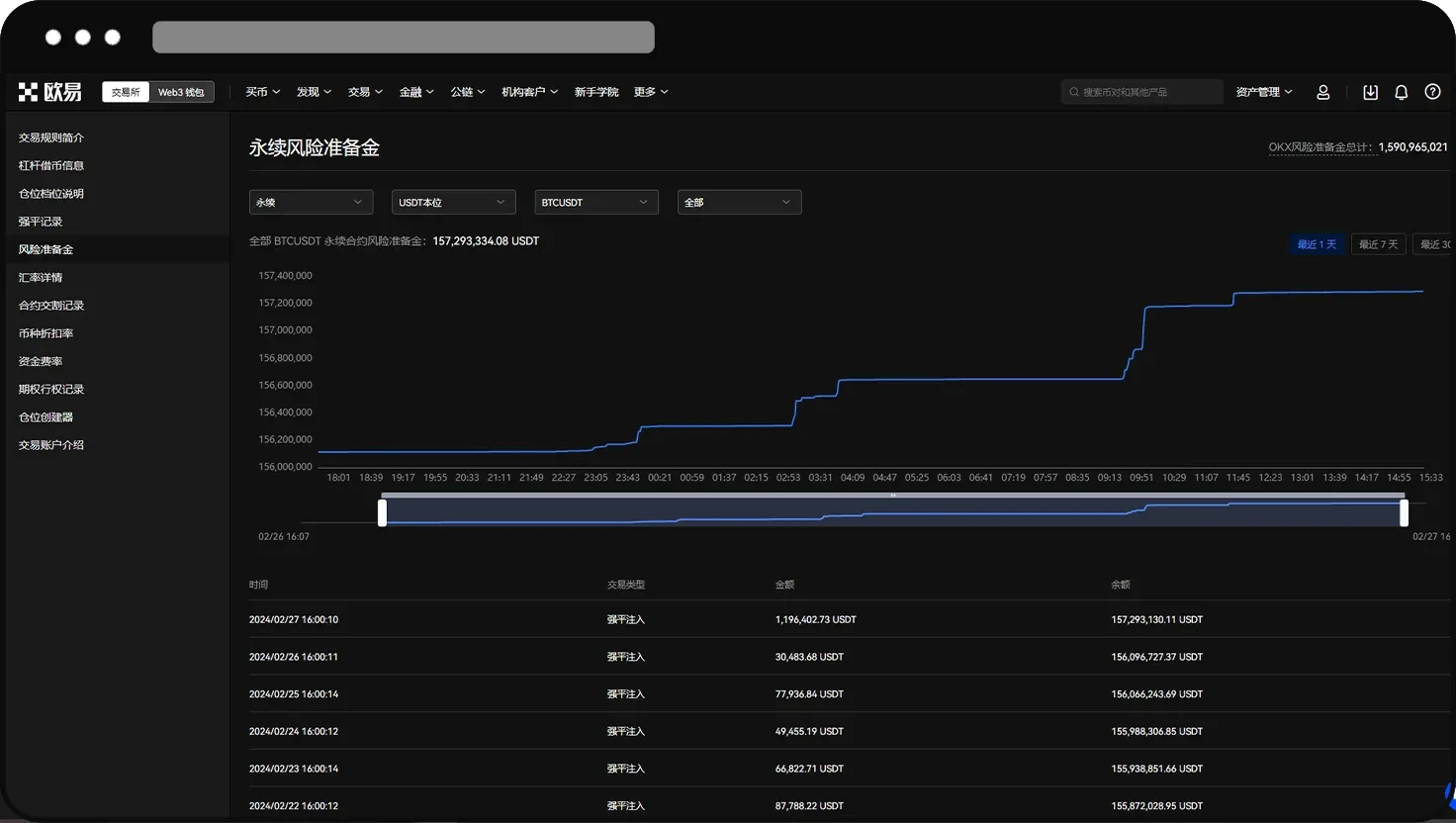1456x823 pixels.
Task: Click the browser address bar
Action: click(x=404, y=38)
